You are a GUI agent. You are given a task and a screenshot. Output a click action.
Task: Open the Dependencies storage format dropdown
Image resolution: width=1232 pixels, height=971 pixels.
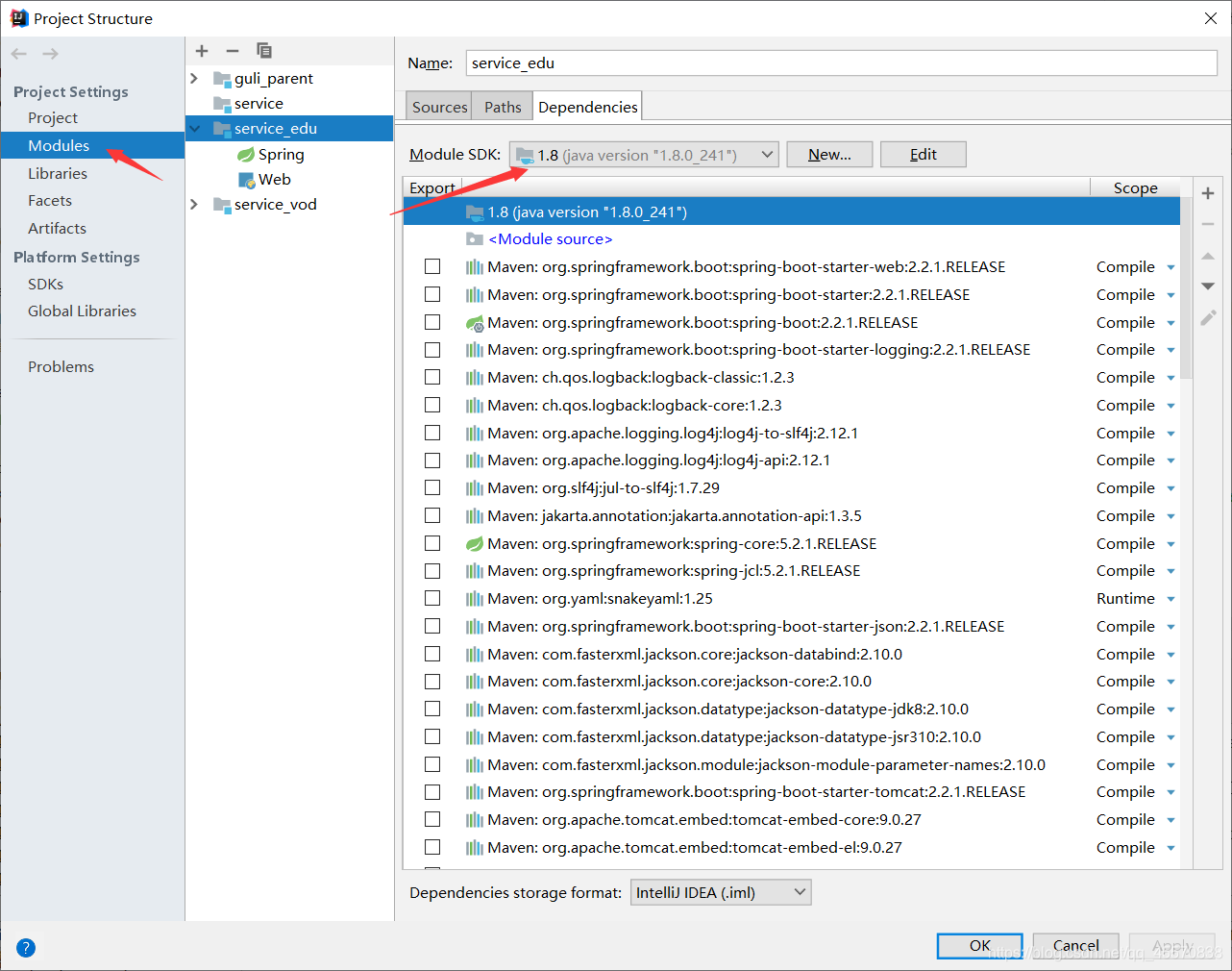click(x=721, y=891)
